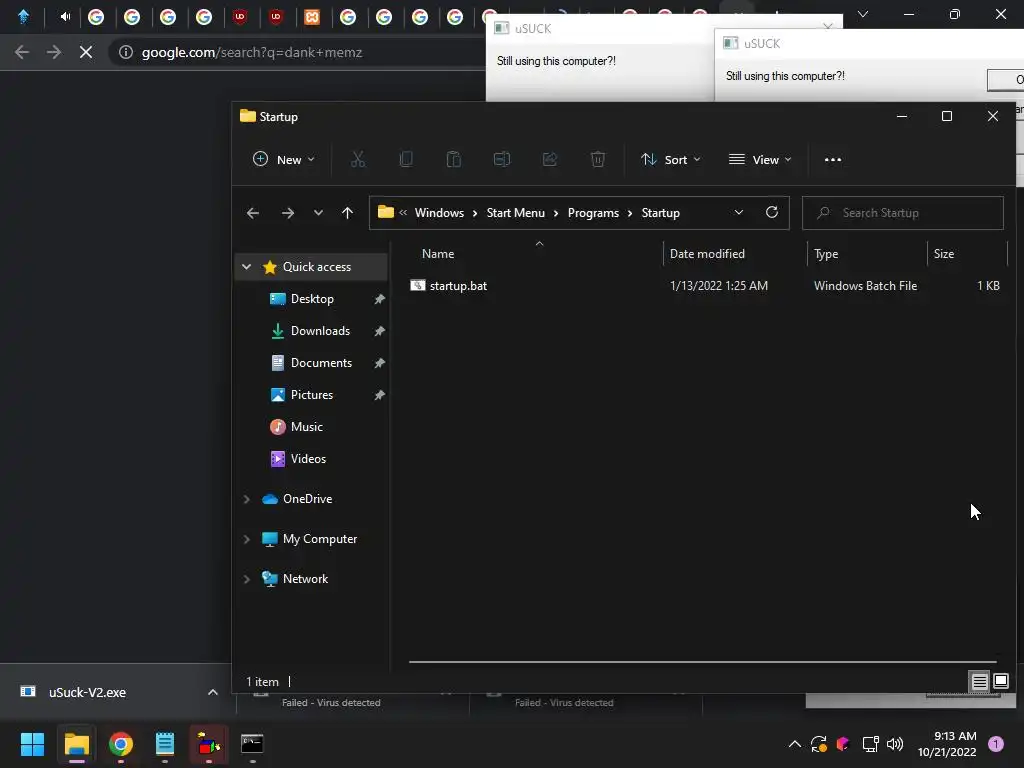Refresh the Startup folder view
The width and height of the screenshot is (1024, 768).
pos(772,212)
